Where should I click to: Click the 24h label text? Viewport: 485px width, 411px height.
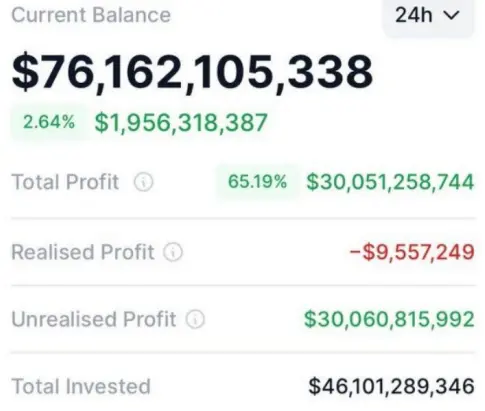[x=414, y=15]
